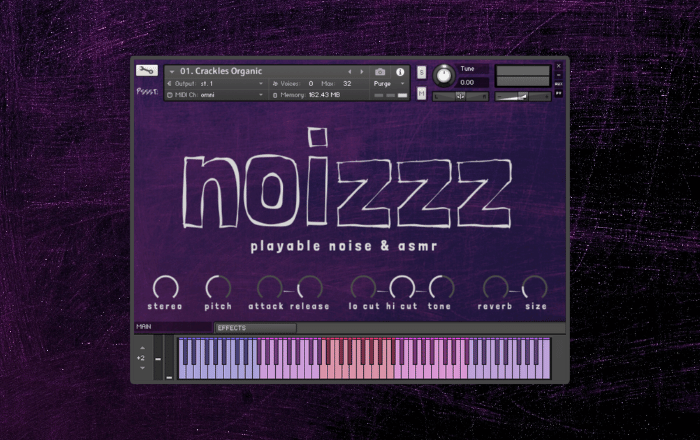Click the size knob
The image size is (700, 440).
(534, 287)
